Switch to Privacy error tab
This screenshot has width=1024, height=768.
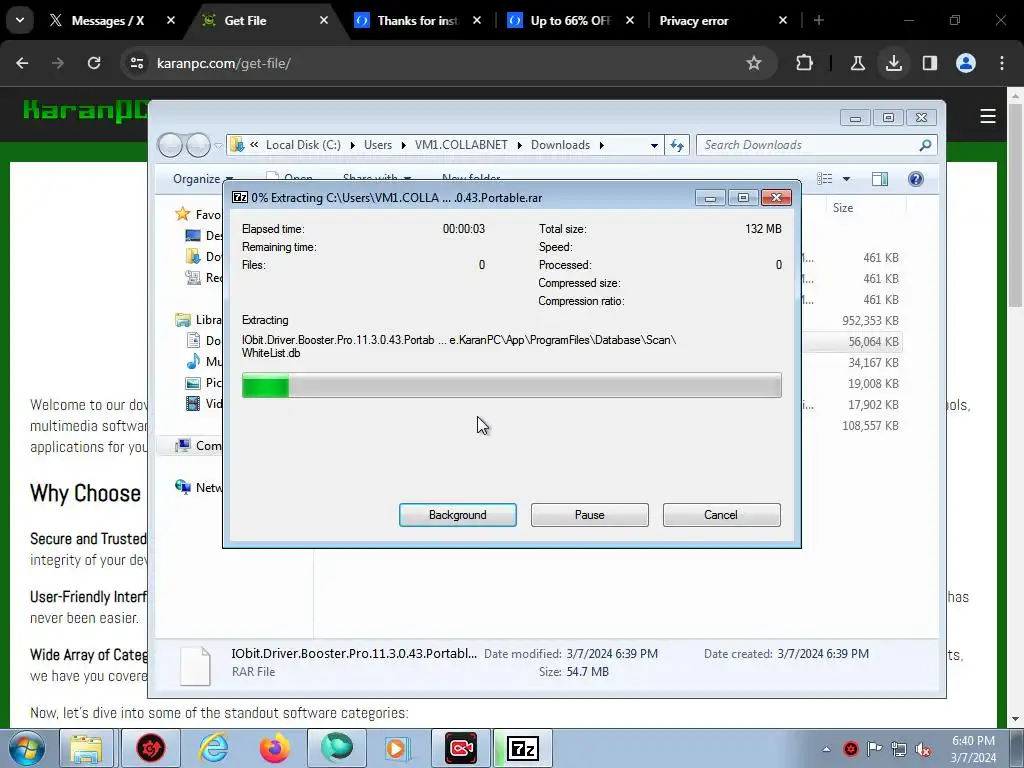coord(694,21)
